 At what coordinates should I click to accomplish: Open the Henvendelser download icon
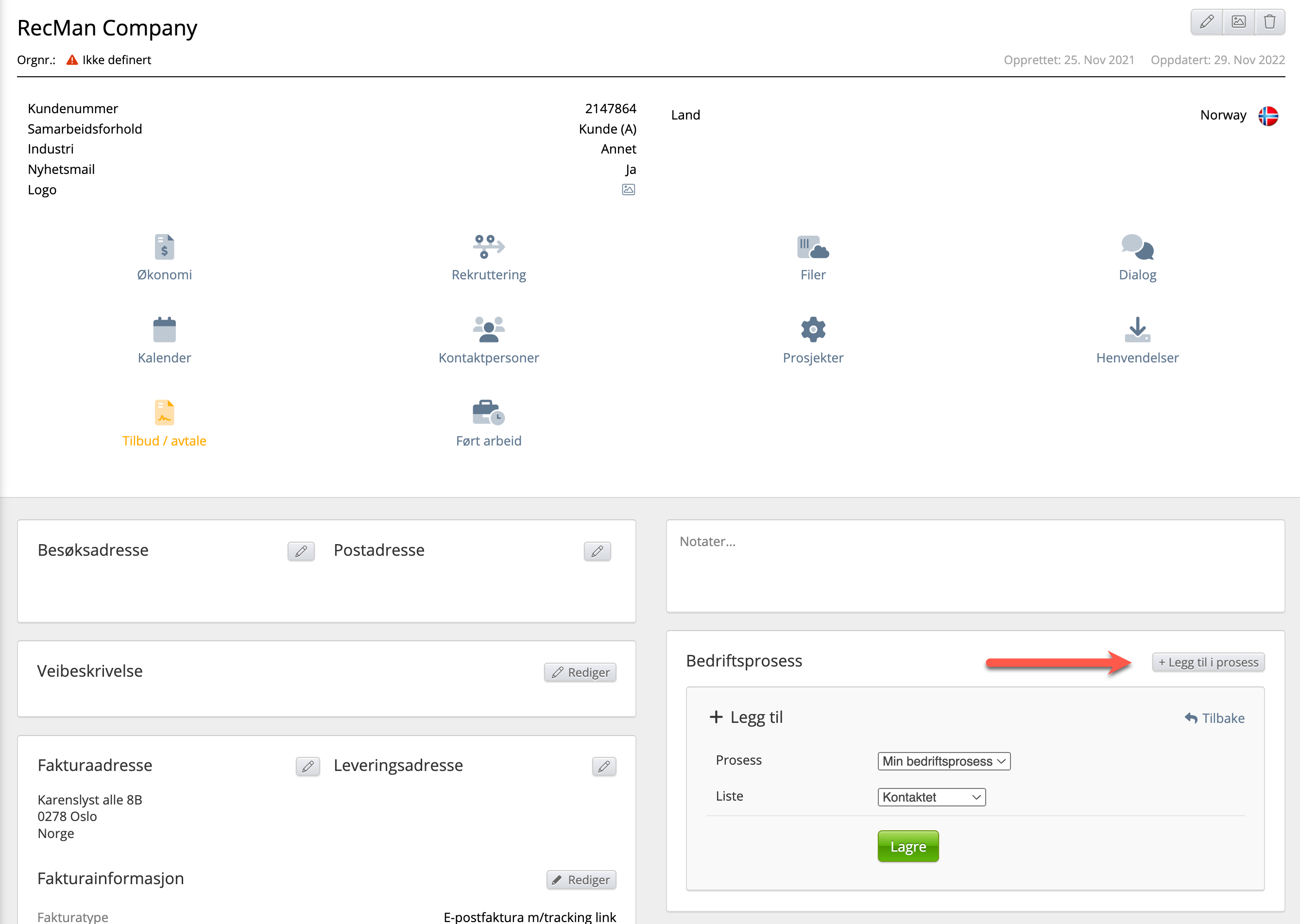(1137, 330)
